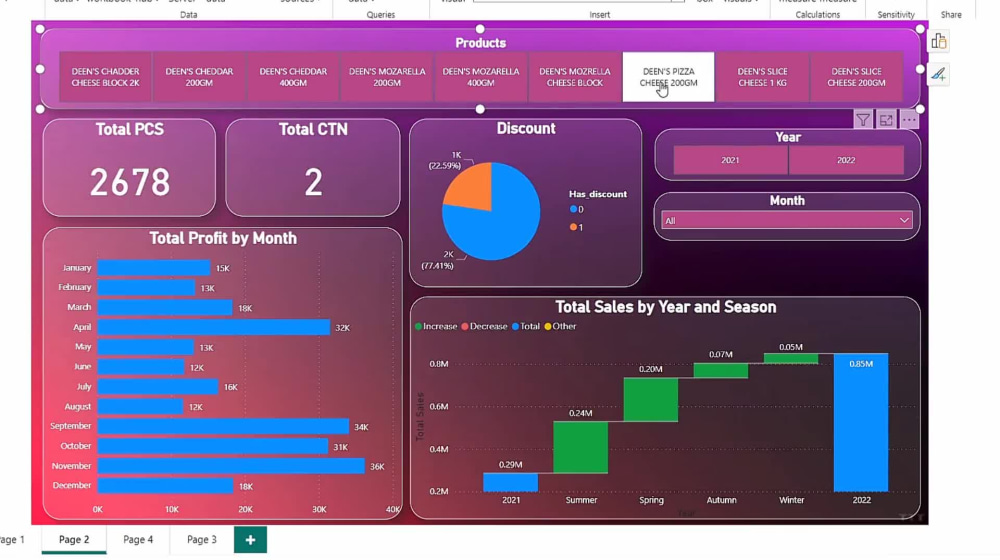Image resolution: width=1000 pixels, height=560 pixels.
Task: Select the September profit bar
Action: coord(223,426)
